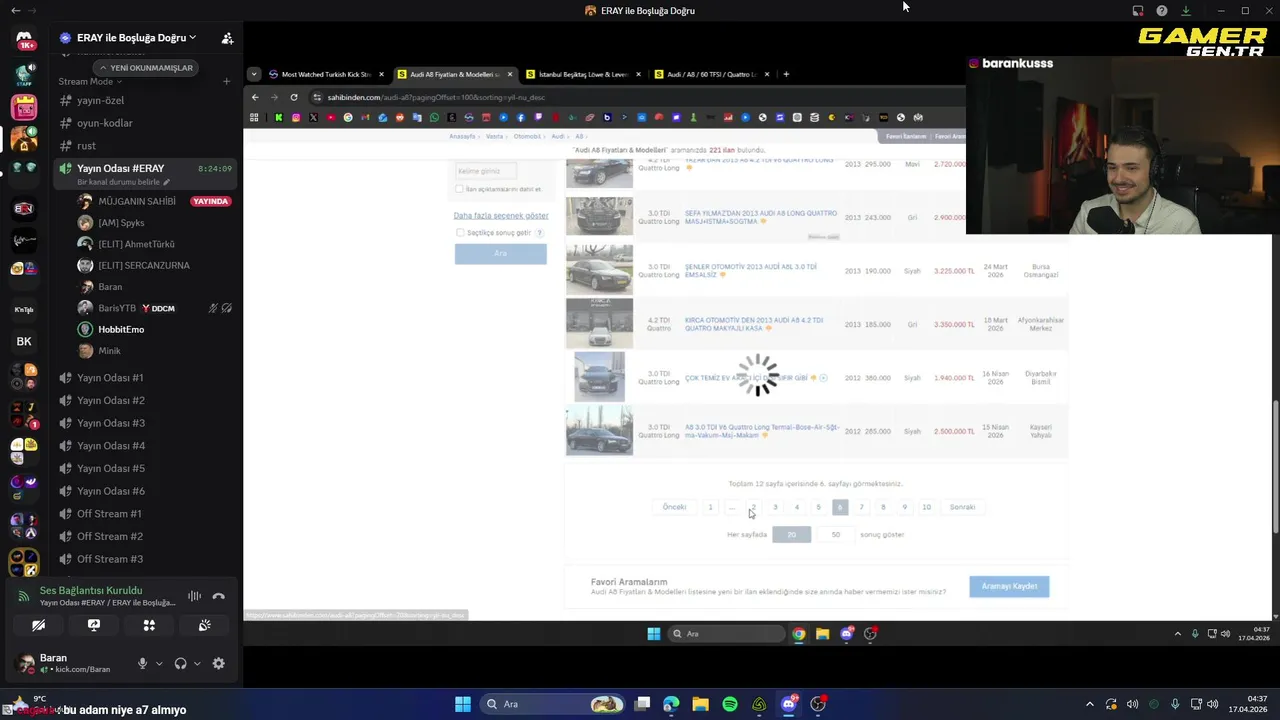1280x720 pixels.
Task: Tick the Seçtikçe sonuç getir checkbox
Action: (460, 233)
